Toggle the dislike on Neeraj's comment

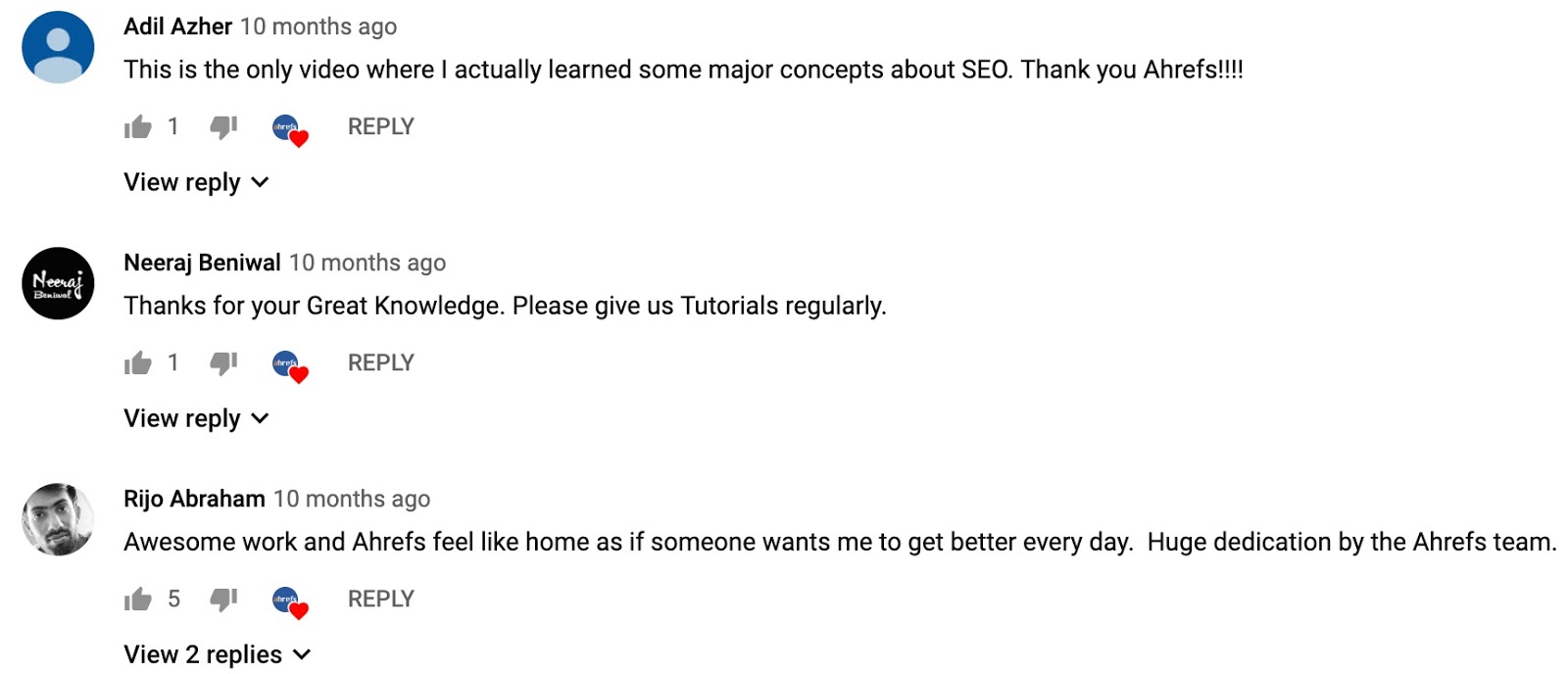(x=223, y=361)
